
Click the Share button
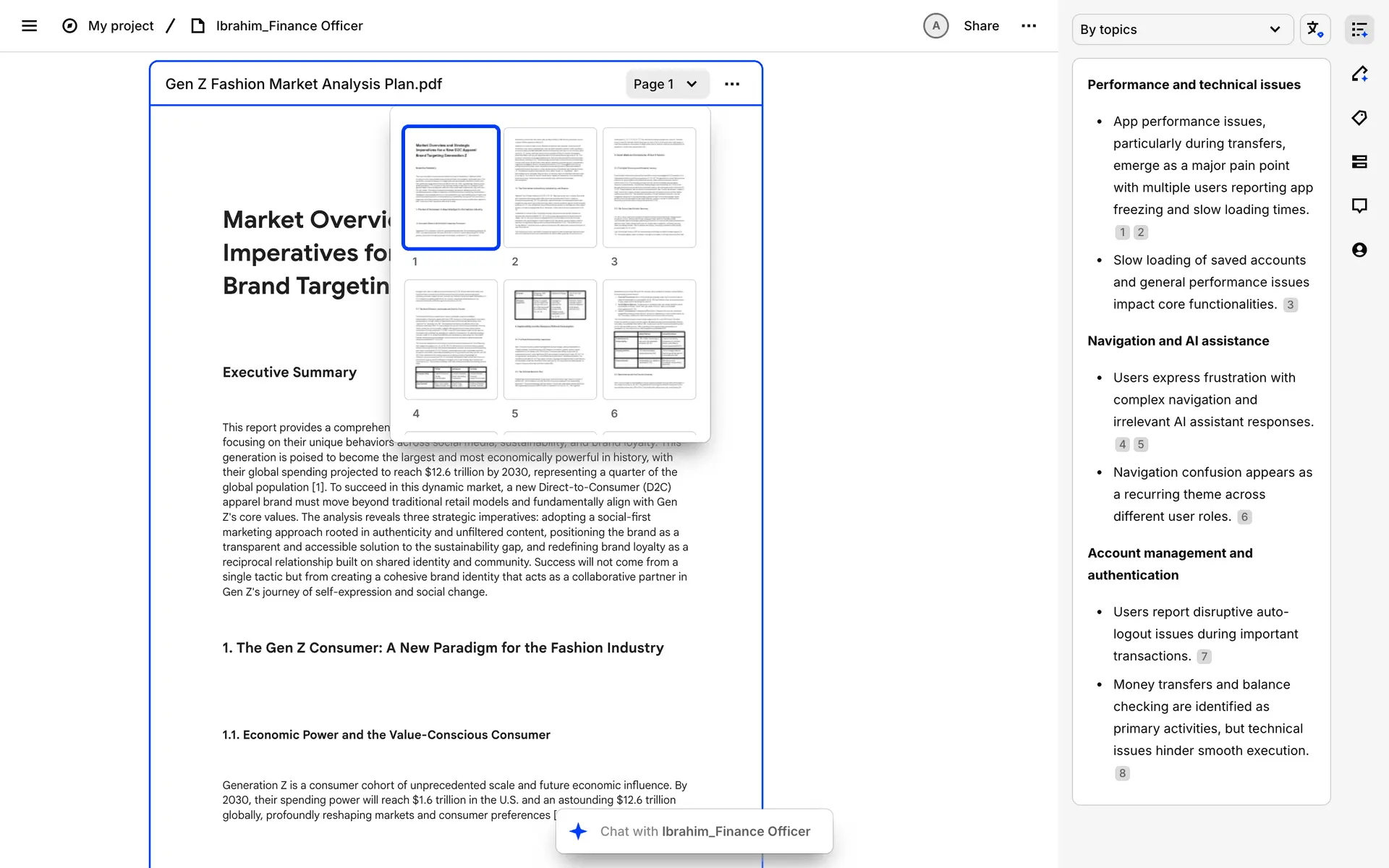click(x=981, y=26)
